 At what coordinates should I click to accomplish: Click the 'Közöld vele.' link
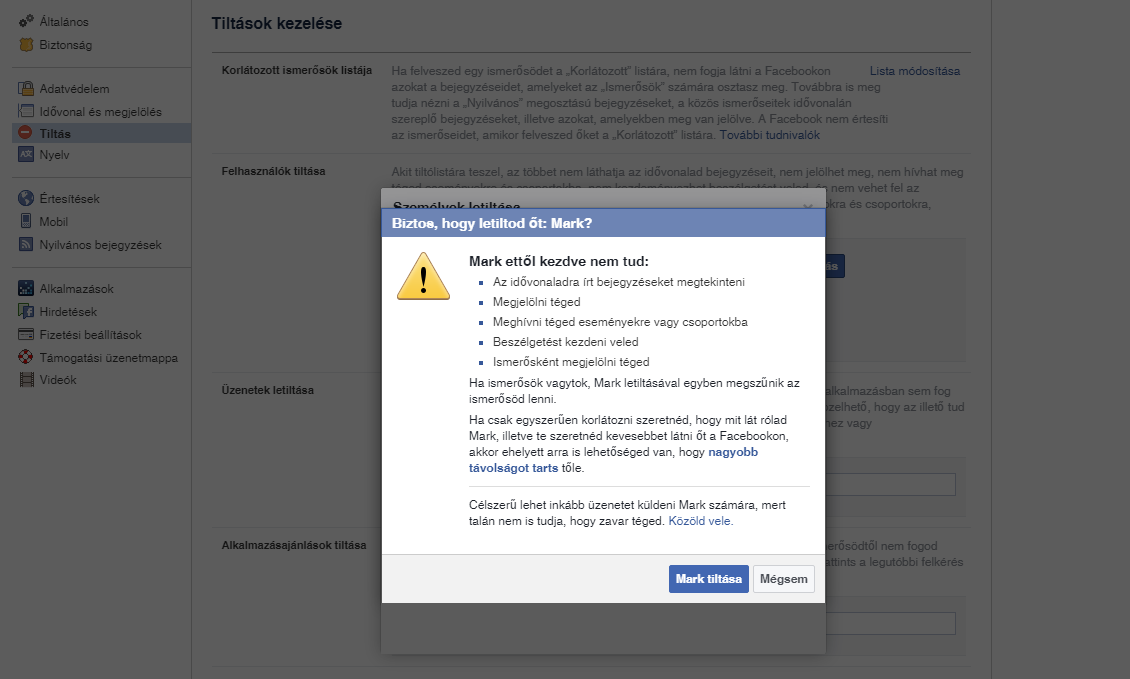700,520
